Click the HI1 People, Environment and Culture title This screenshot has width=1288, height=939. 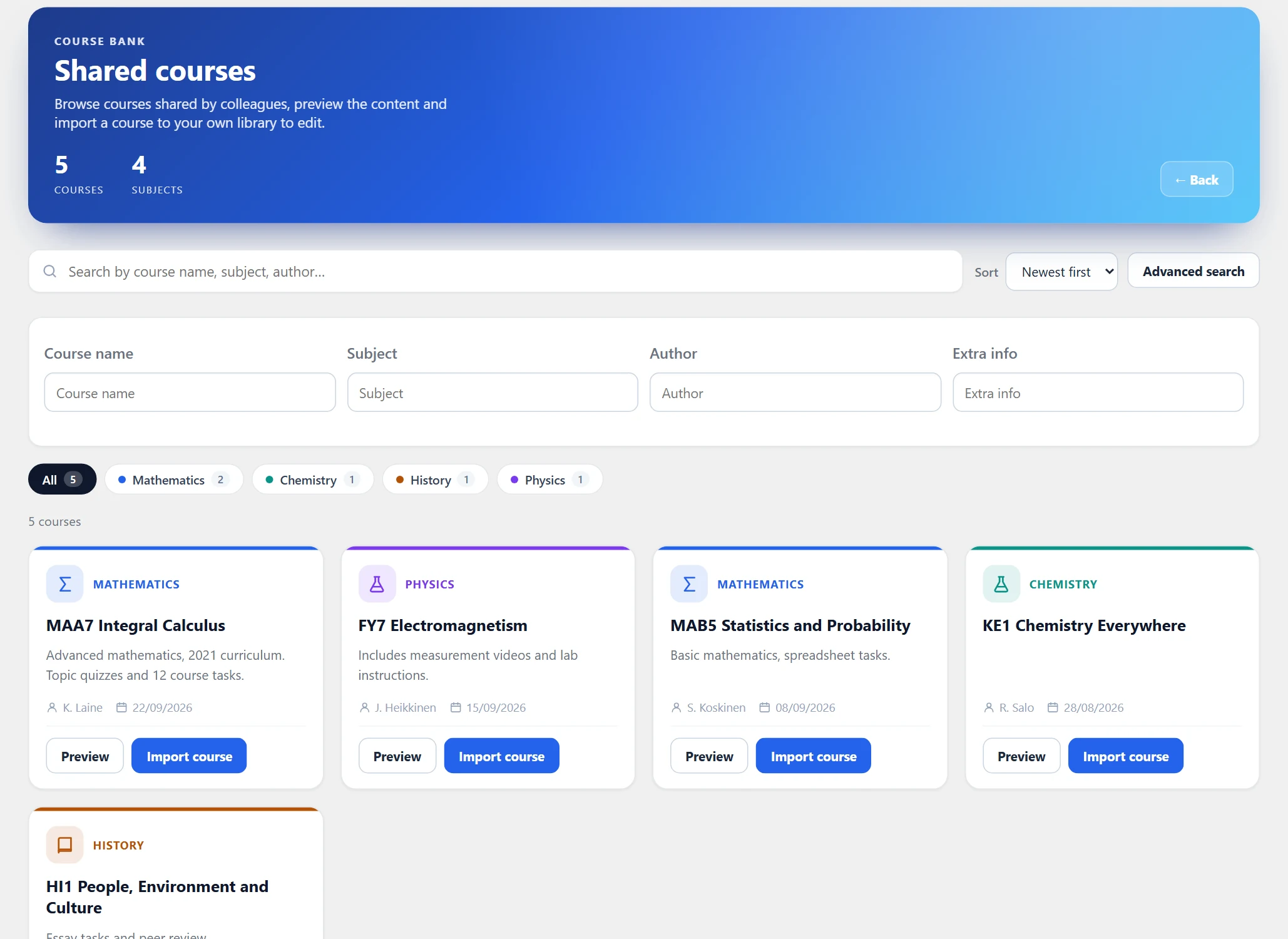coord(157,897)
